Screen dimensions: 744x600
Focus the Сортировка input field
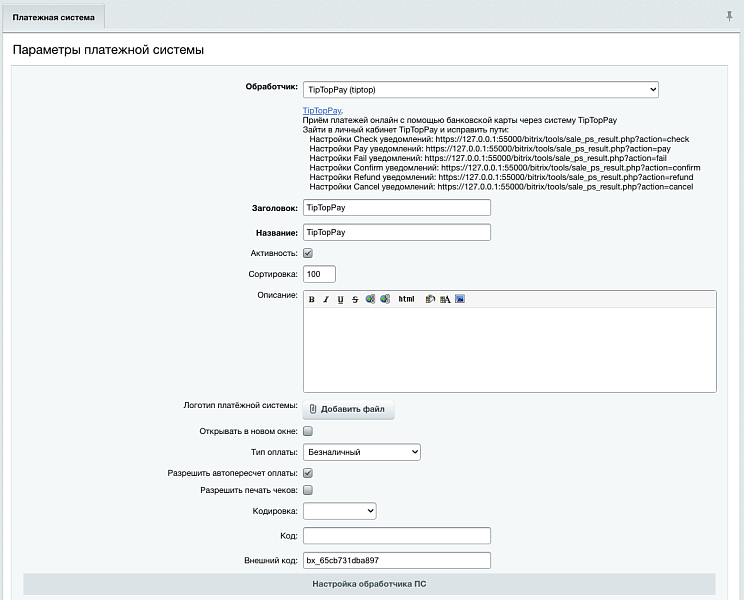click(319, 274)
